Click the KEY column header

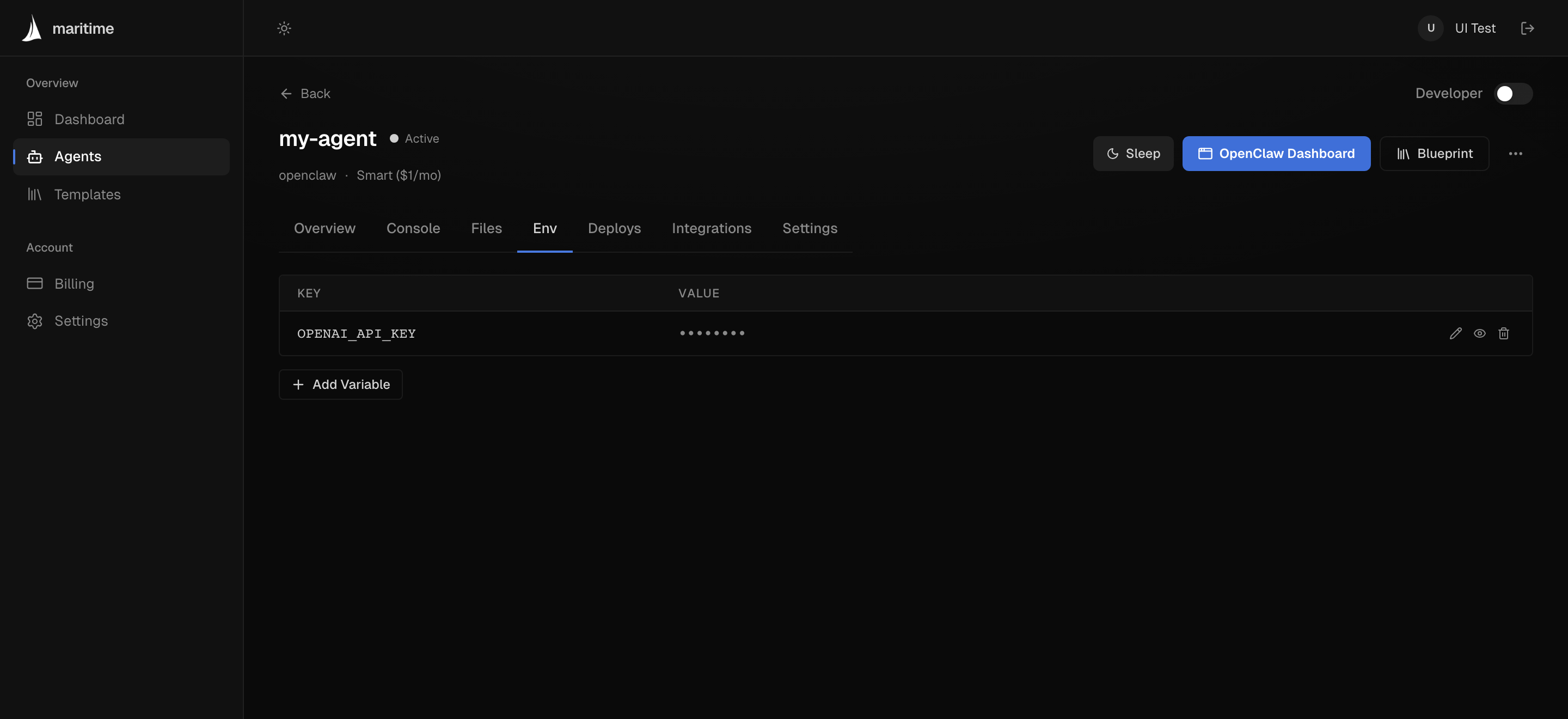click(x=309, y=294)
